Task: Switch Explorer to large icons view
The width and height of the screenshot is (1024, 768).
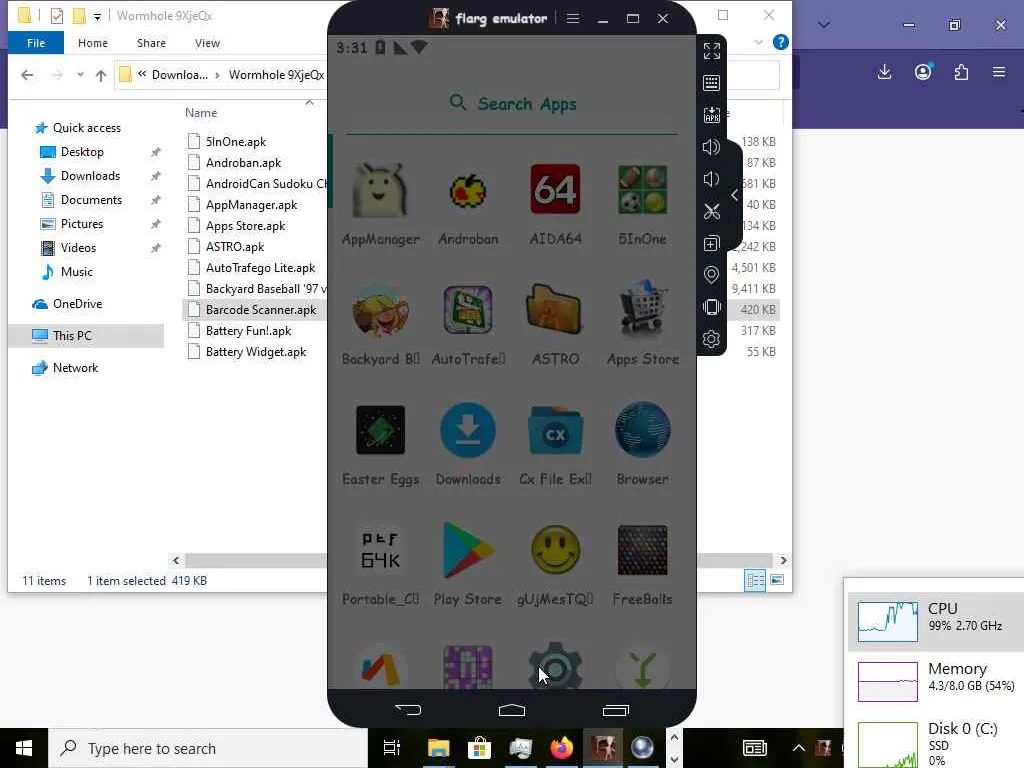Action: pyautogui.click(x=777, y=580)
